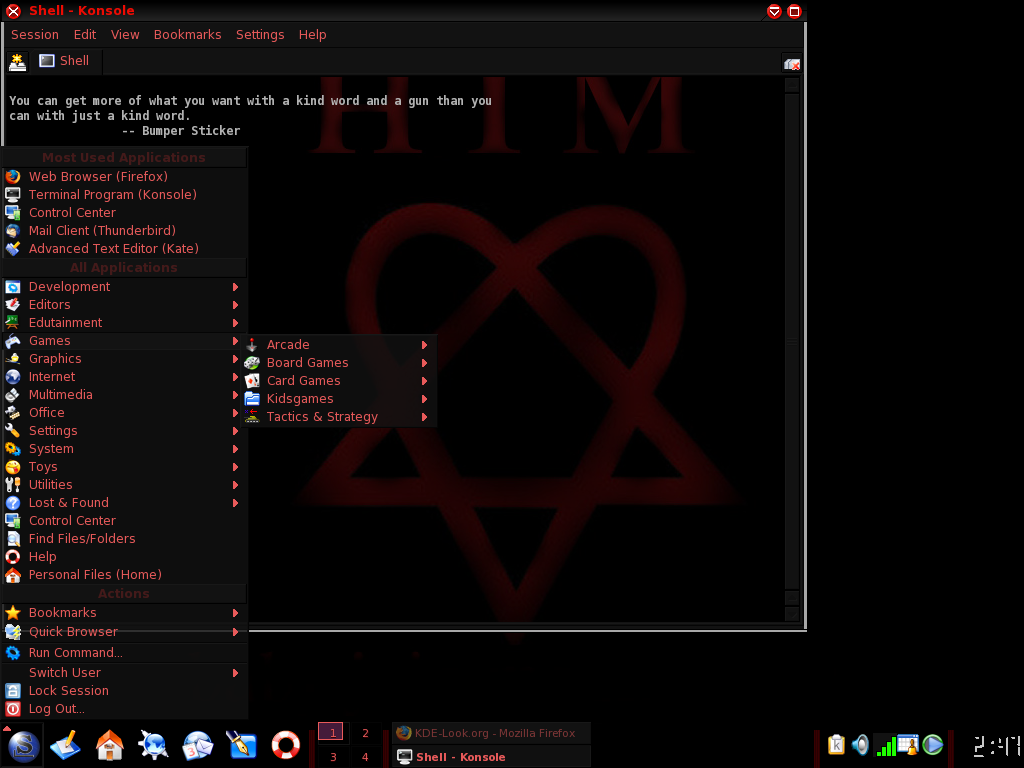Expand the Settings submenu in K menu
This screenshot has width=1024, height=768.
click(x=124, y=431)
